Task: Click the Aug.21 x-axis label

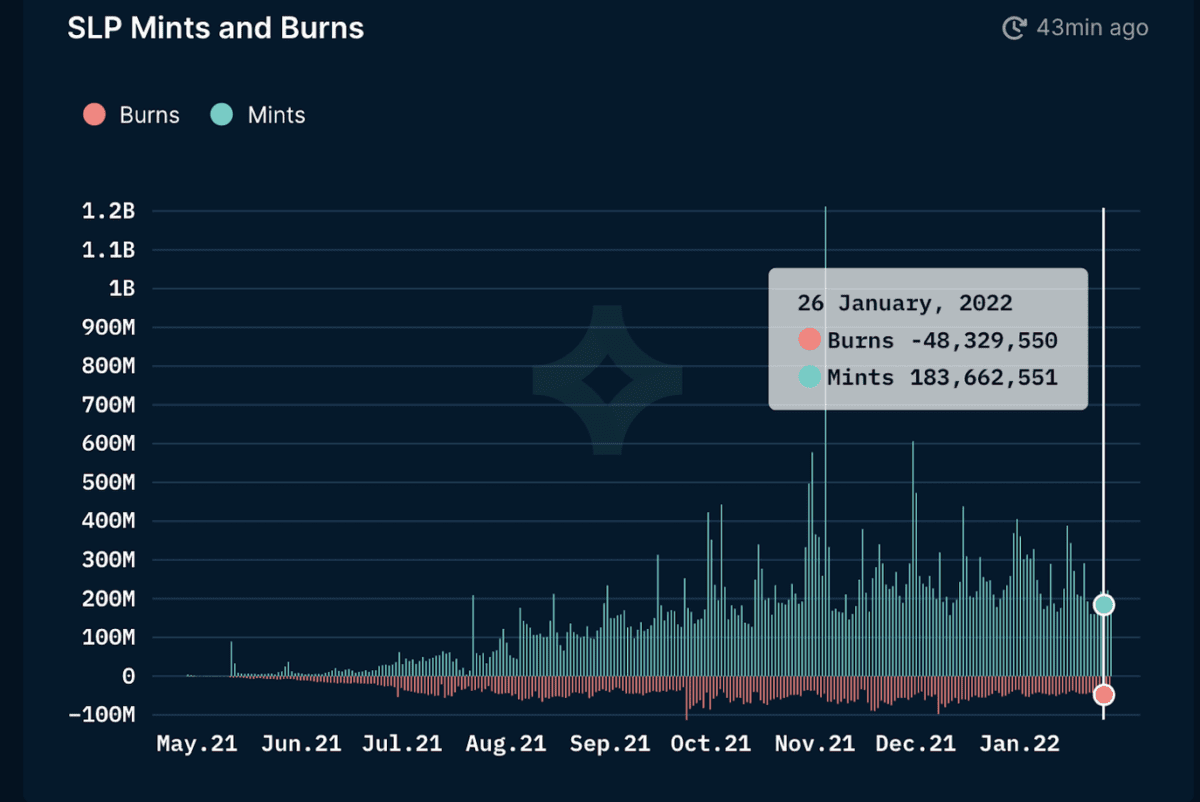Action: pos(505,744)
